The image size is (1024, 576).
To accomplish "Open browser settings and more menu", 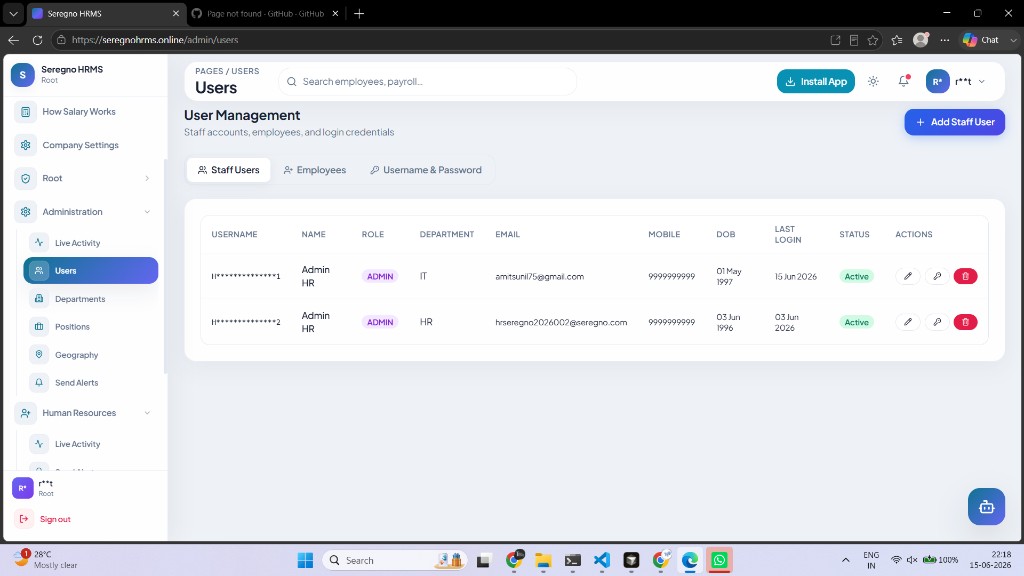I will click(x=944, y=40).
